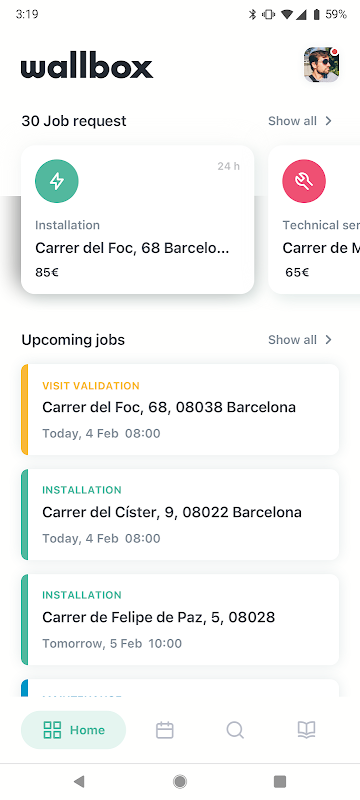
Task: Open the search tab icon
Action: (x=235, y=730)
